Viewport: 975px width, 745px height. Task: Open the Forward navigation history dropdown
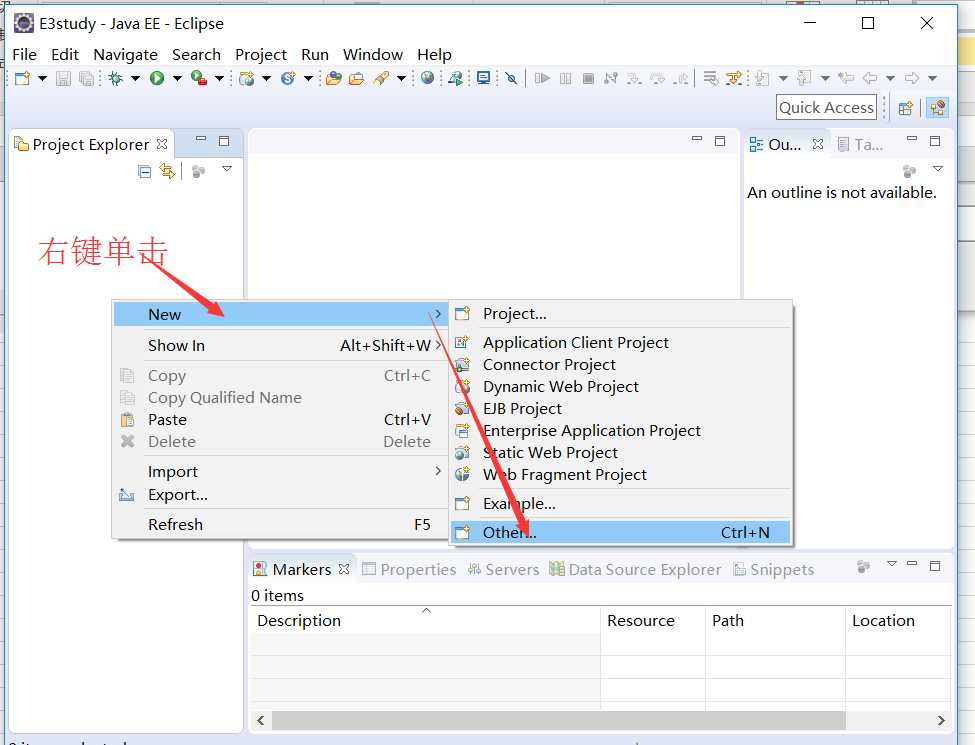point(932,78)
